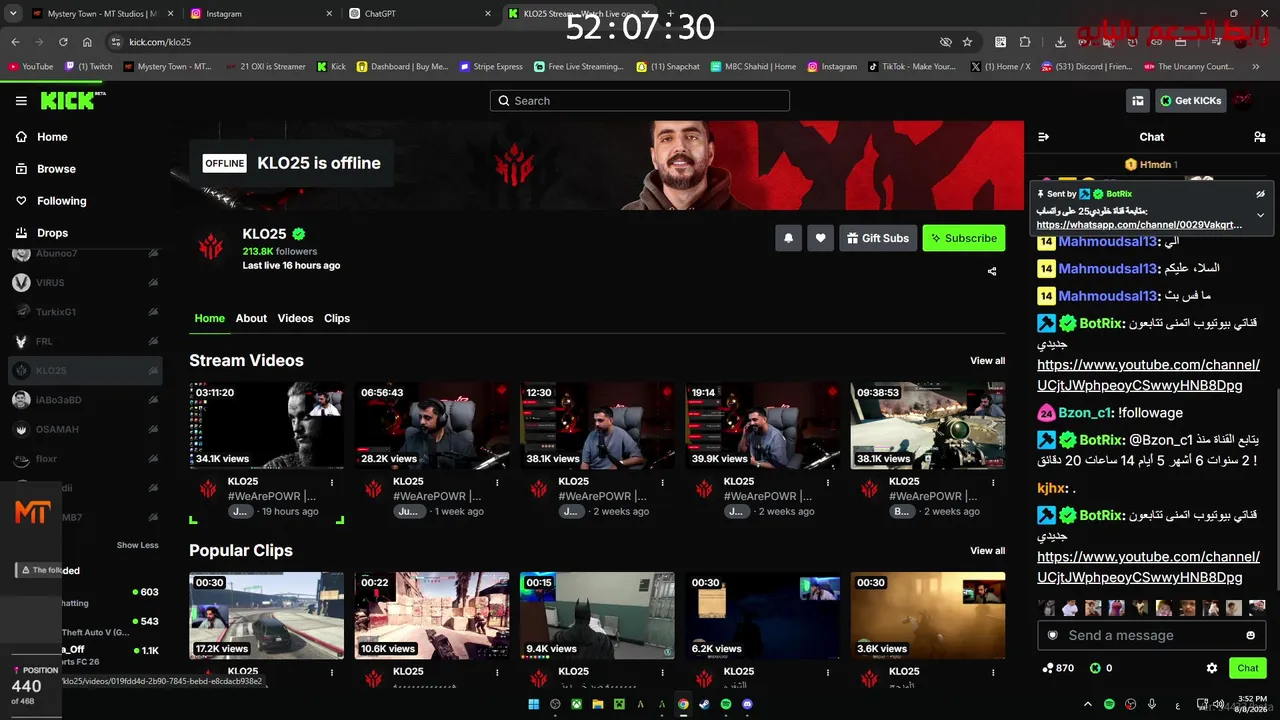Select OSAMAH in the followed channels list
1280x720 pixels.
click(85, 429)
